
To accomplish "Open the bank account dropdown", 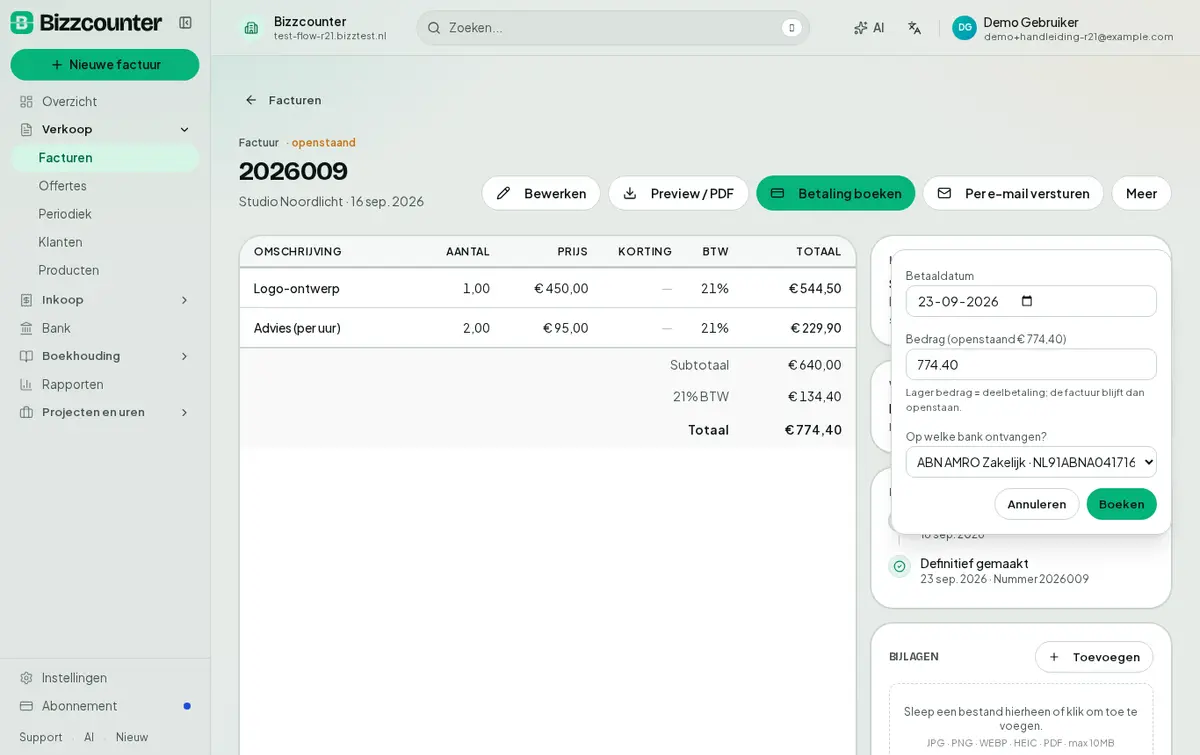I will tap(1031, 462).
